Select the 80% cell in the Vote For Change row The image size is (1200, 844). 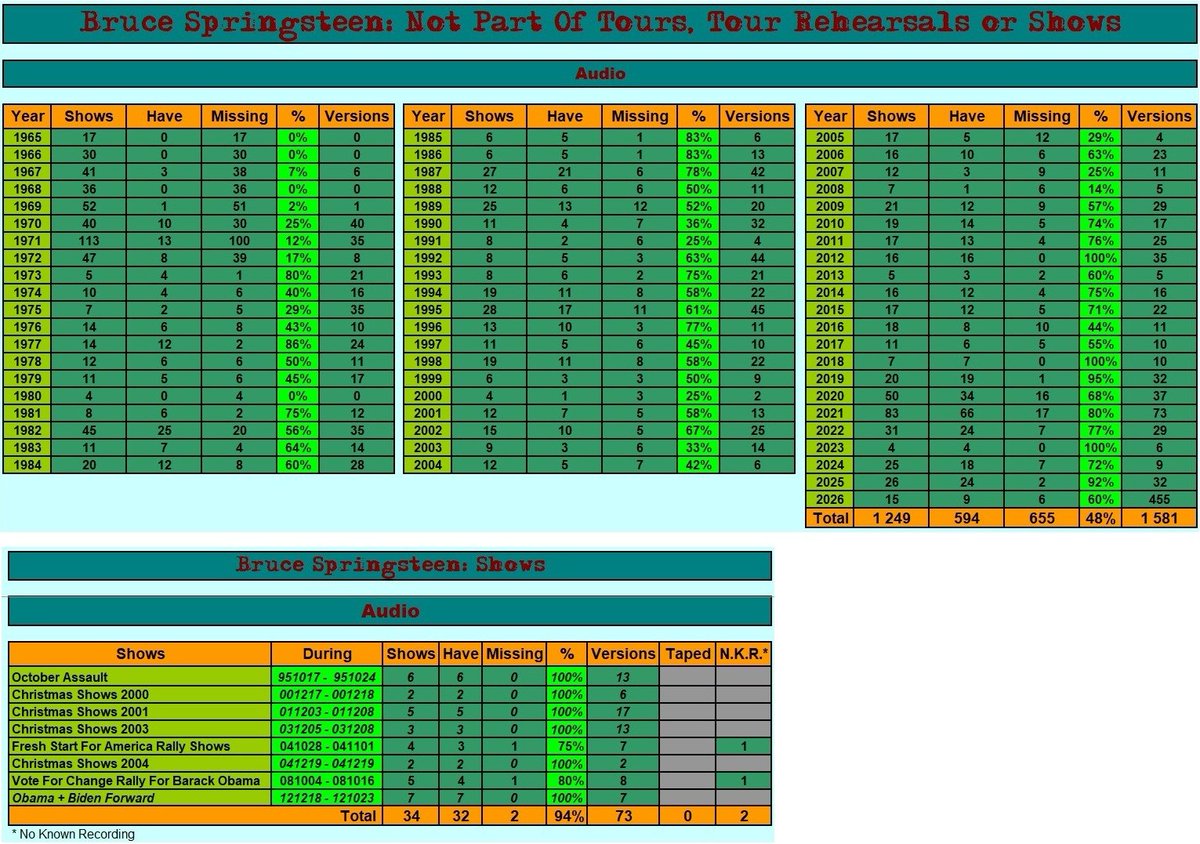point(567,781)
